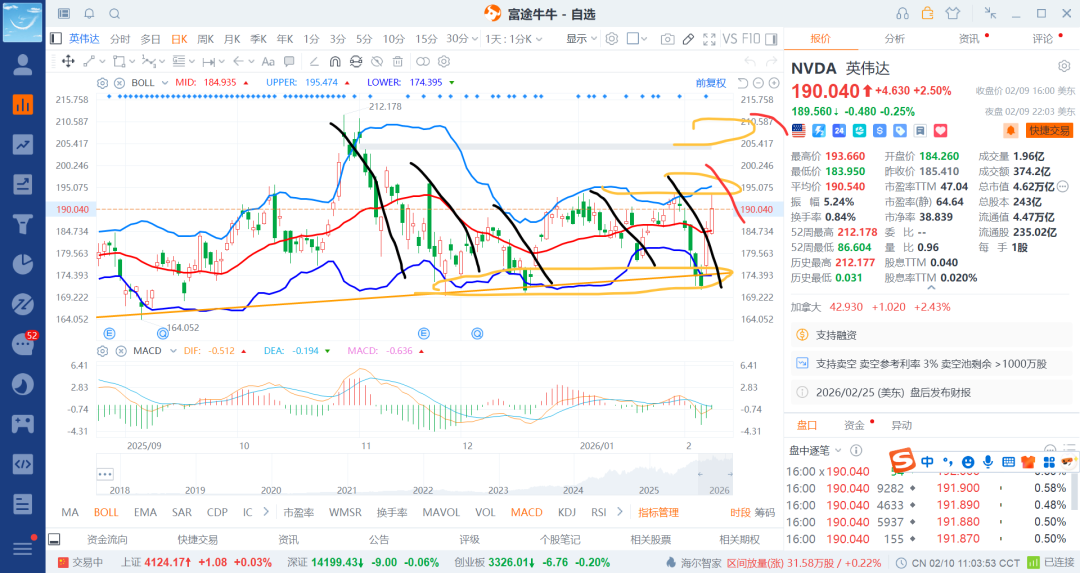Toggle the BOLL indicator in indicator bar
Image resolution: width=1080 pixels, height=573 pixels.
point(106,512)
